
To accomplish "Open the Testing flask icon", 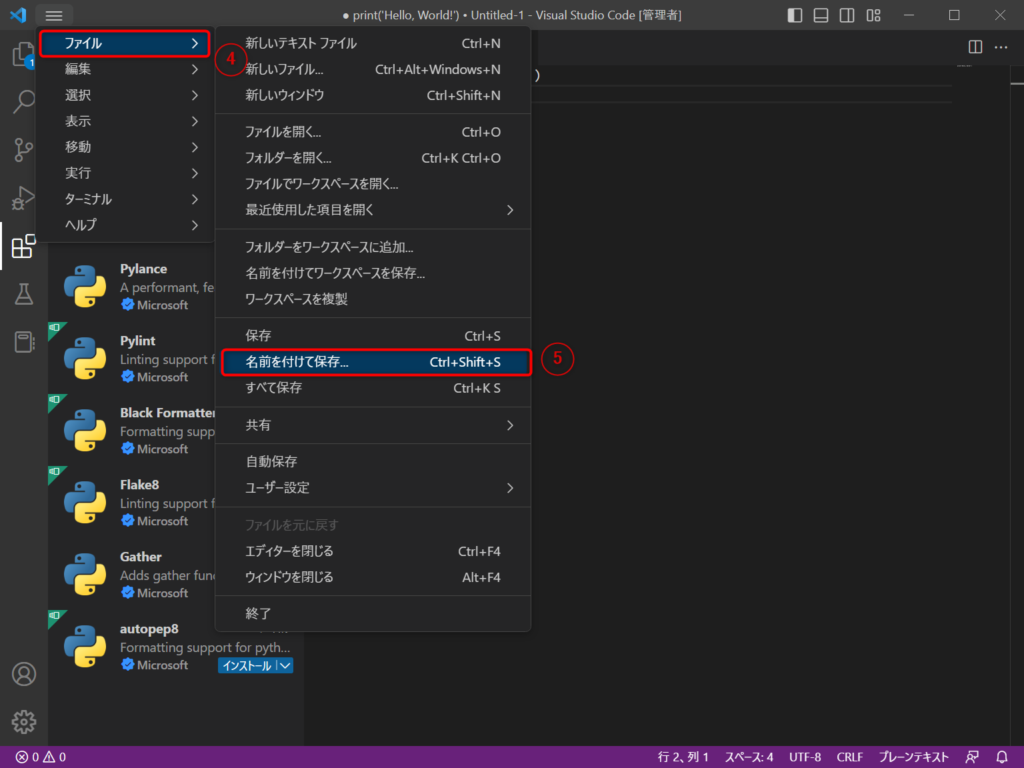I will [24, 294].
